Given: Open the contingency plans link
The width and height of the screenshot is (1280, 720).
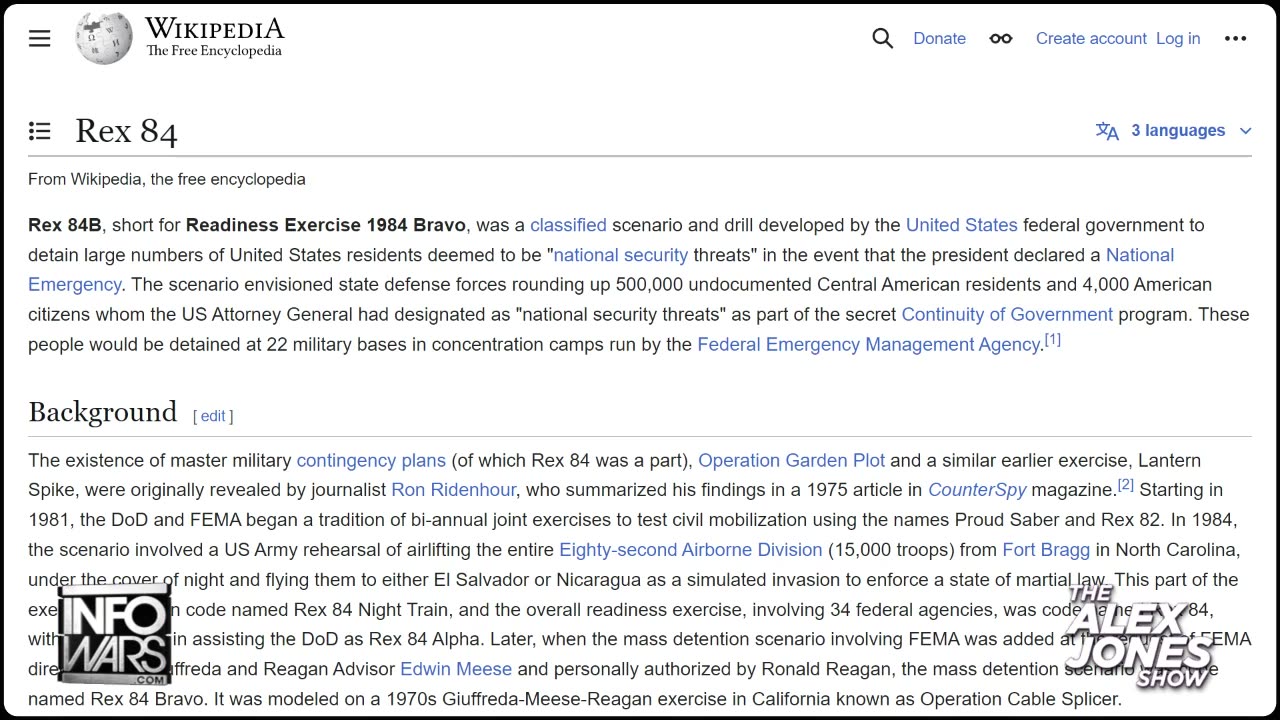Looking at the screenshot, I should (x=371, y=461).
